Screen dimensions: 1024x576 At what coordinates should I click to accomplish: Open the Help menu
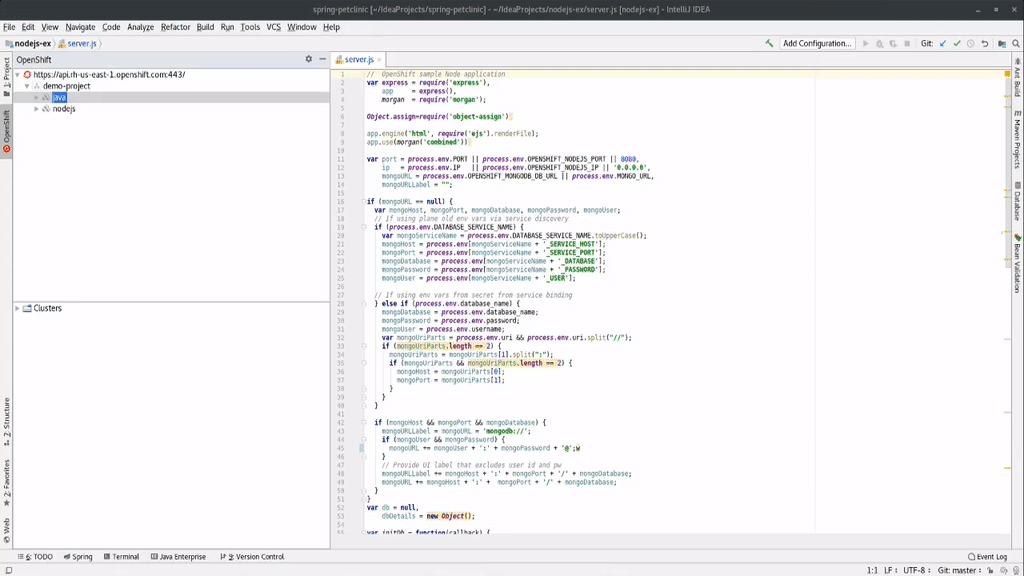point(331,27)
